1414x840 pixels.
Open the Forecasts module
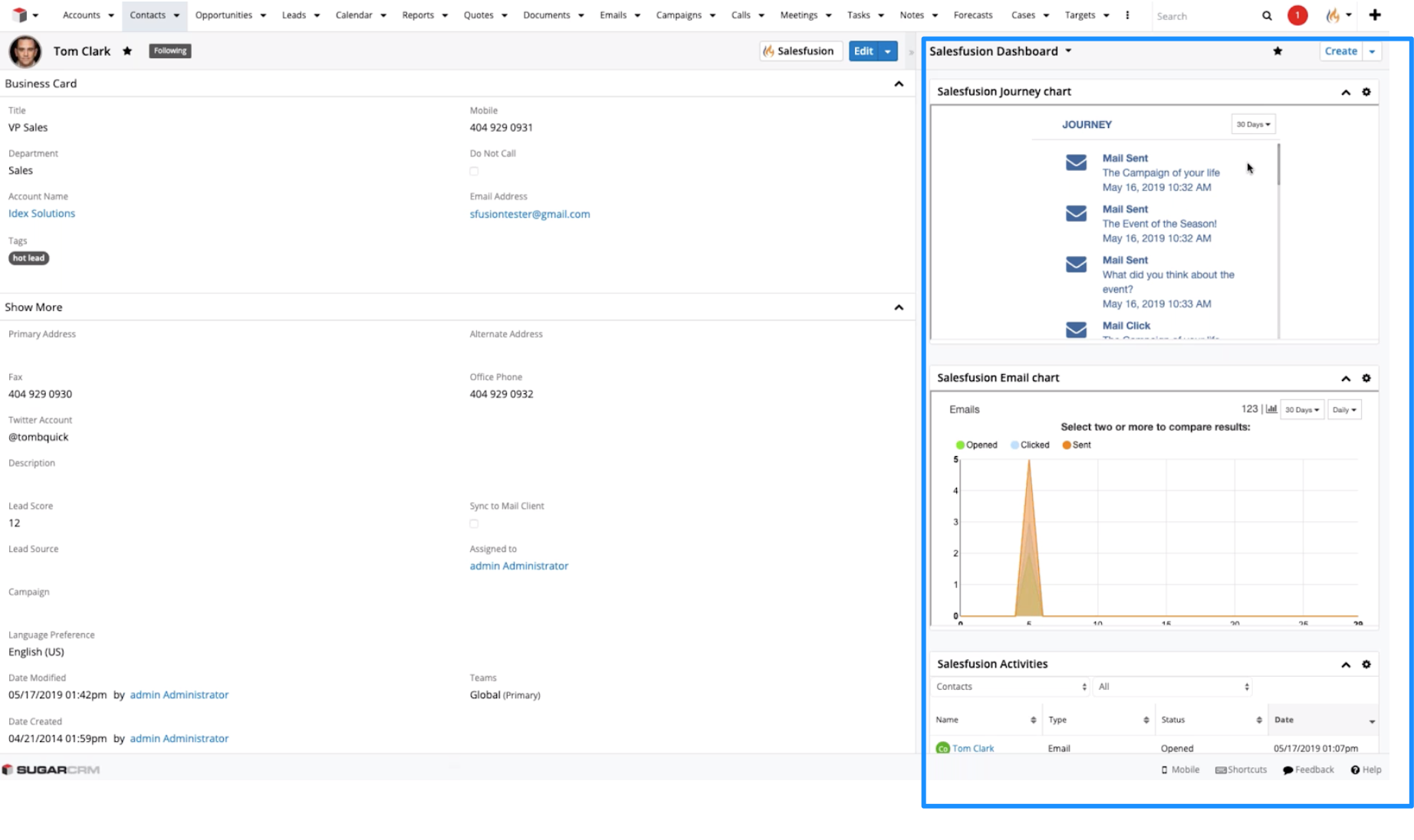tap(972, 15)
